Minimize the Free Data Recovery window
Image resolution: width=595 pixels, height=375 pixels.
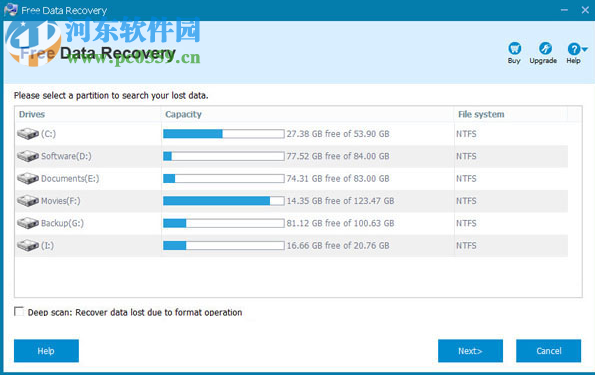564,10
